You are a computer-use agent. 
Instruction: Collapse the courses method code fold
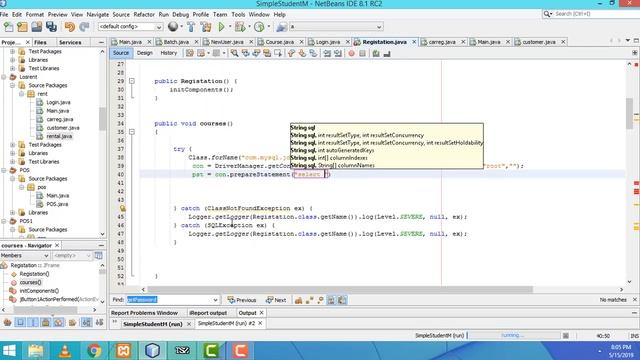132,132
